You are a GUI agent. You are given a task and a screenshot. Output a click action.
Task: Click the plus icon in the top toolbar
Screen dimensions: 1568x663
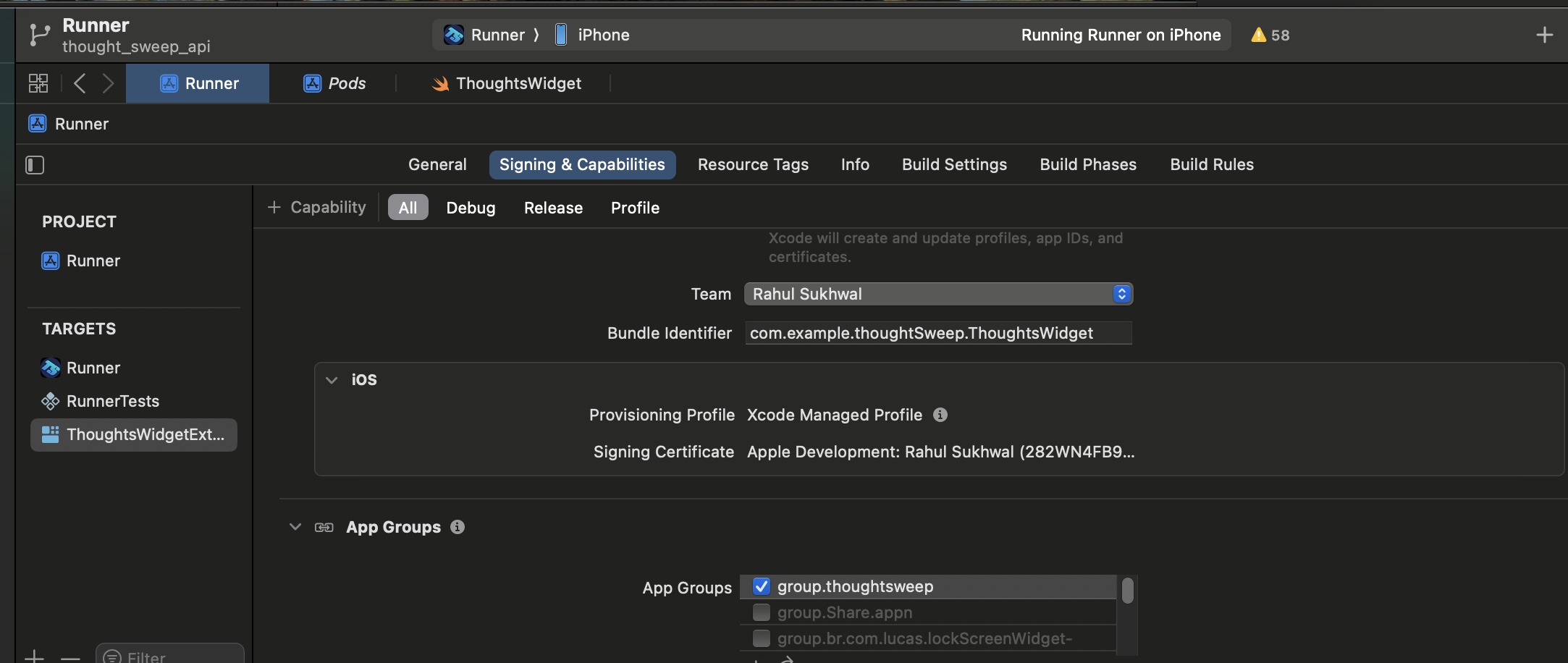(1544, 35)
